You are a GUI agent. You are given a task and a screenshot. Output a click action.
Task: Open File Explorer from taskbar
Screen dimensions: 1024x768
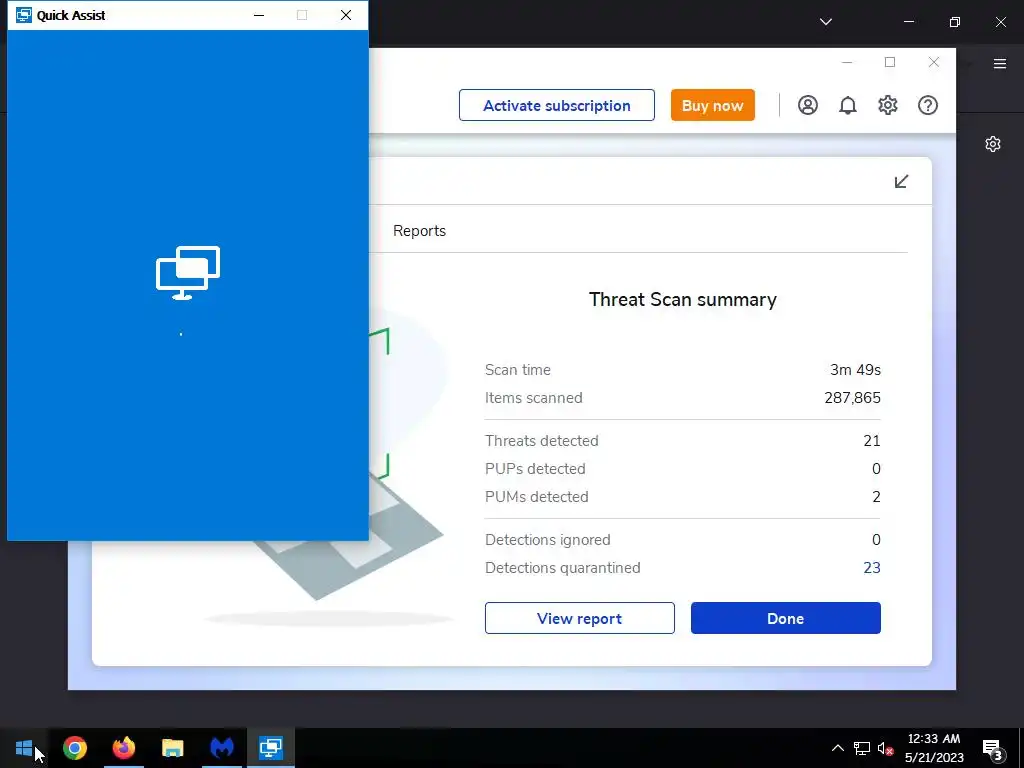(x=172, y=748)
